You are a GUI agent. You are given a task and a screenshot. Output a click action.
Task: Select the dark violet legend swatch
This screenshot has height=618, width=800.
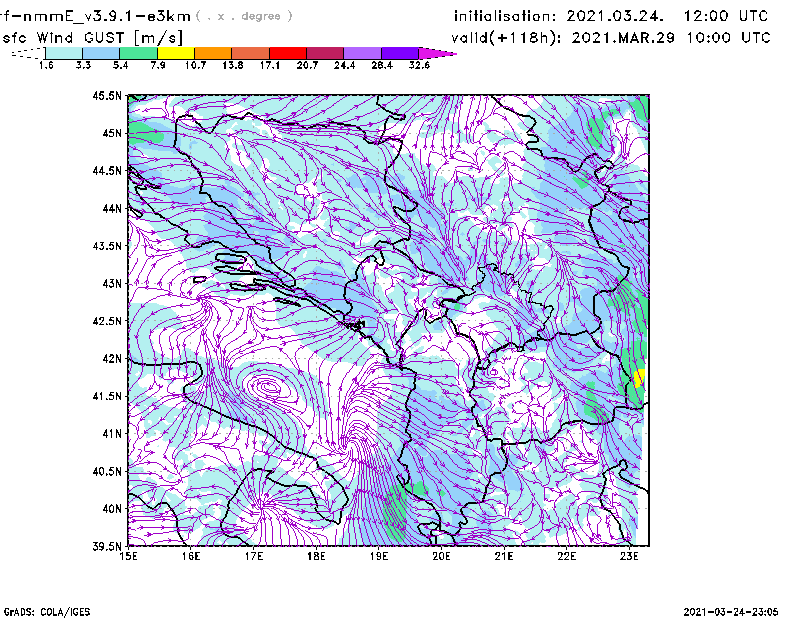pos(400,53)
